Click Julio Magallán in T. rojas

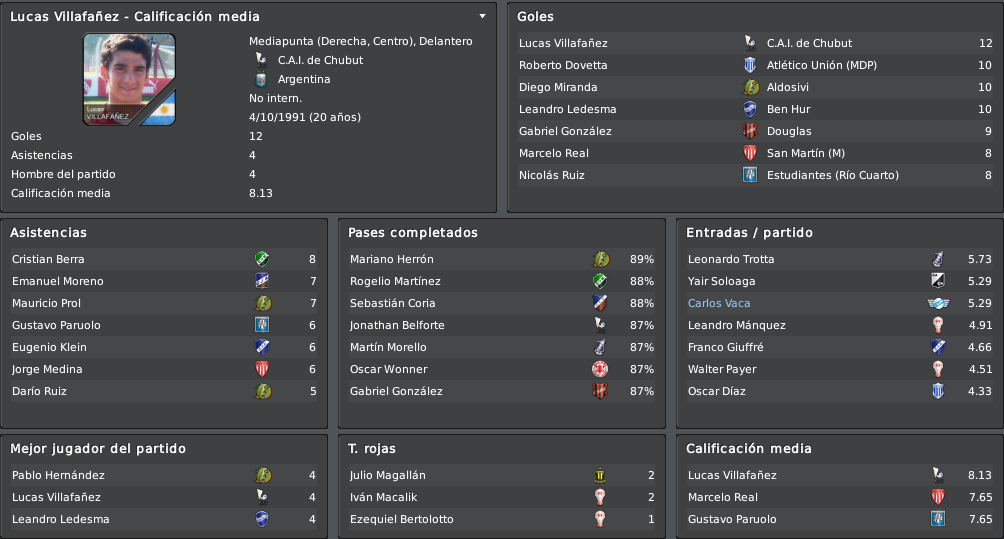point(387,475)
